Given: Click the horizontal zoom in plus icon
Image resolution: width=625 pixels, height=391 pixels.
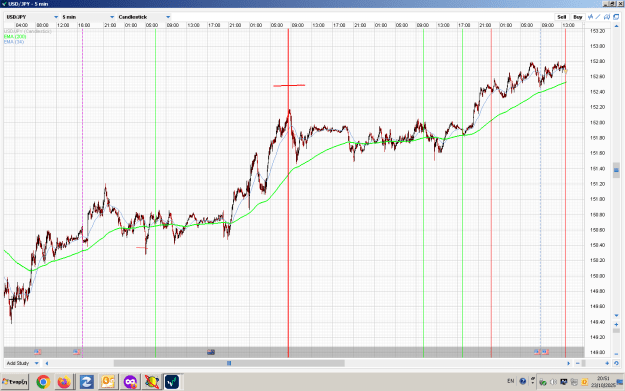Looking at the screenshot, I should (x=607, y=363).
